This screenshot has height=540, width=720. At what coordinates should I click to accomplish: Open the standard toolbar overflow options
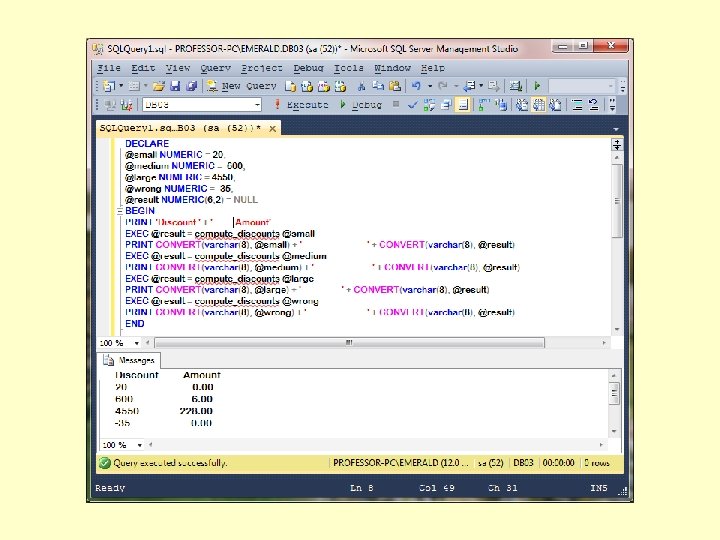tap(623, 86)
